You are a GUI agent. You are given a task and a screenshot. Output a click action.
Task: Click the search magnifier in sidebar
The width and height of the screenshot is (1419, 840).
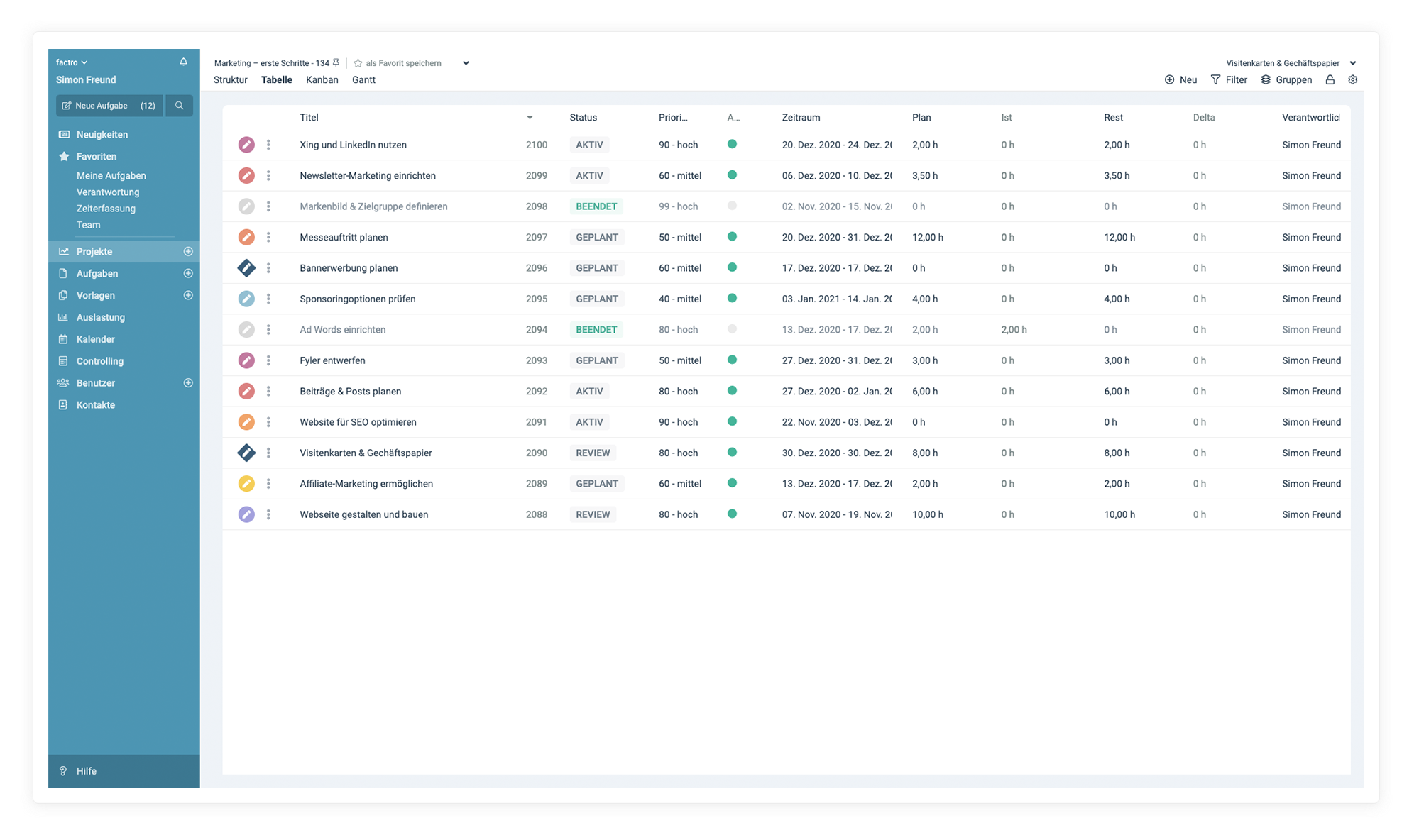click(180, 106)
